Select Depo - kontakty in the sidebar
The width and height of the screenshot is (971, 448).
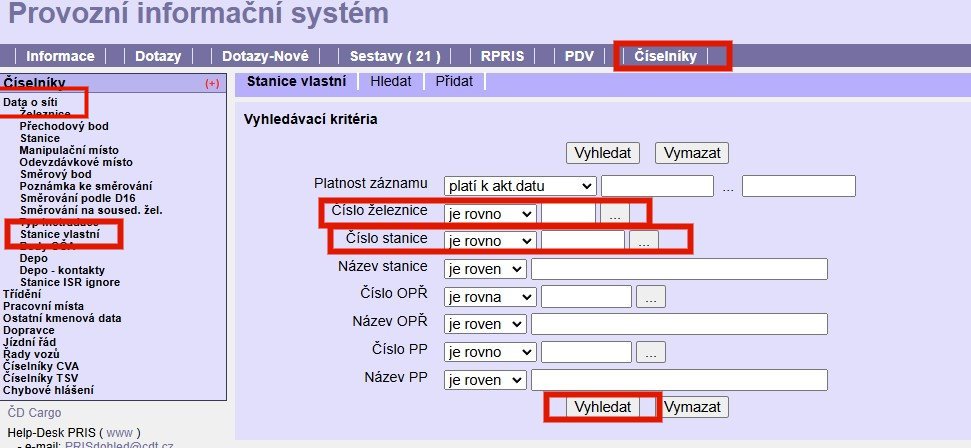click(62, 270)
